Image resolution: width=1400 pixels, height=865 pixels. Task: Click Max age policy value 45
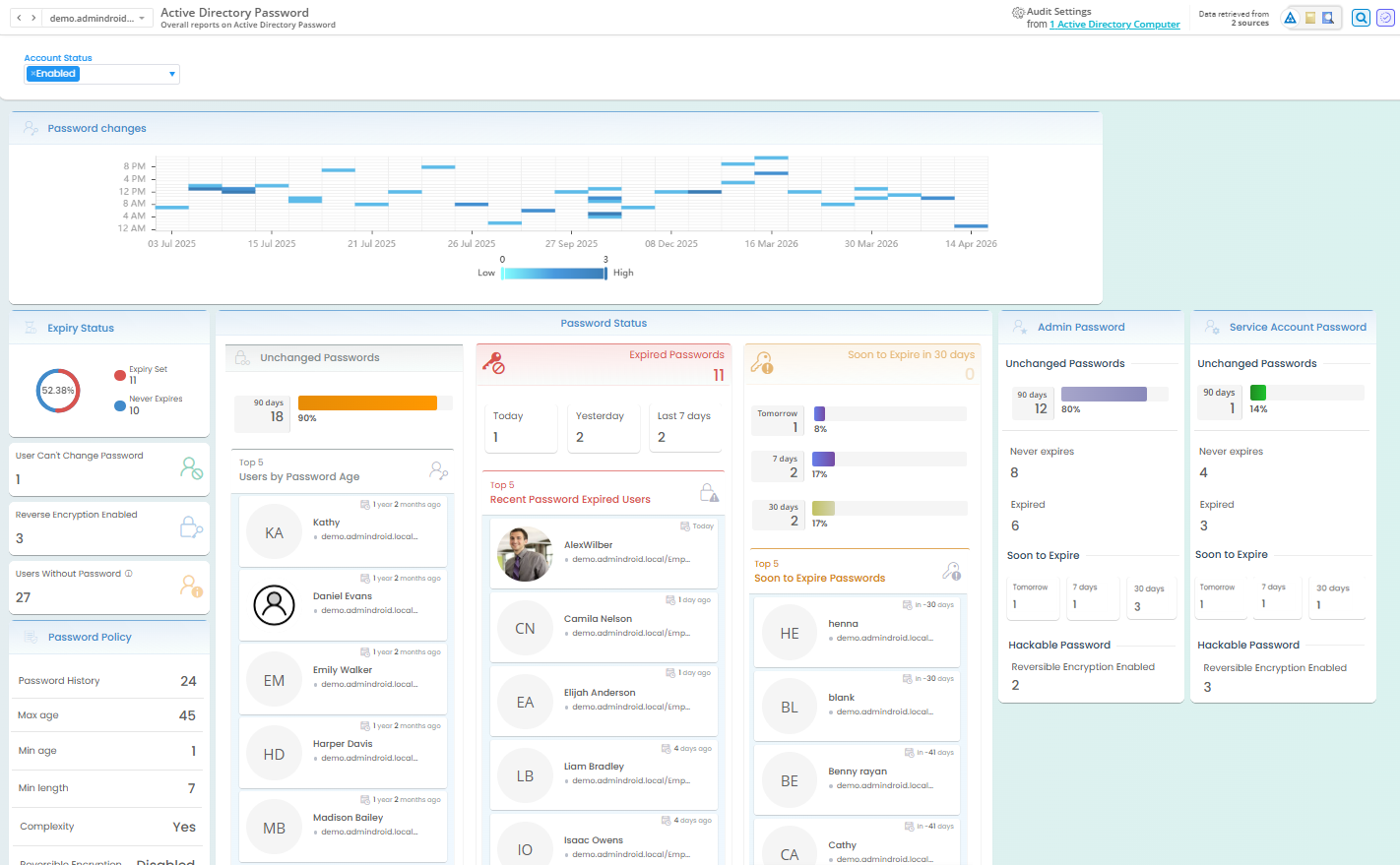[187, 715]
